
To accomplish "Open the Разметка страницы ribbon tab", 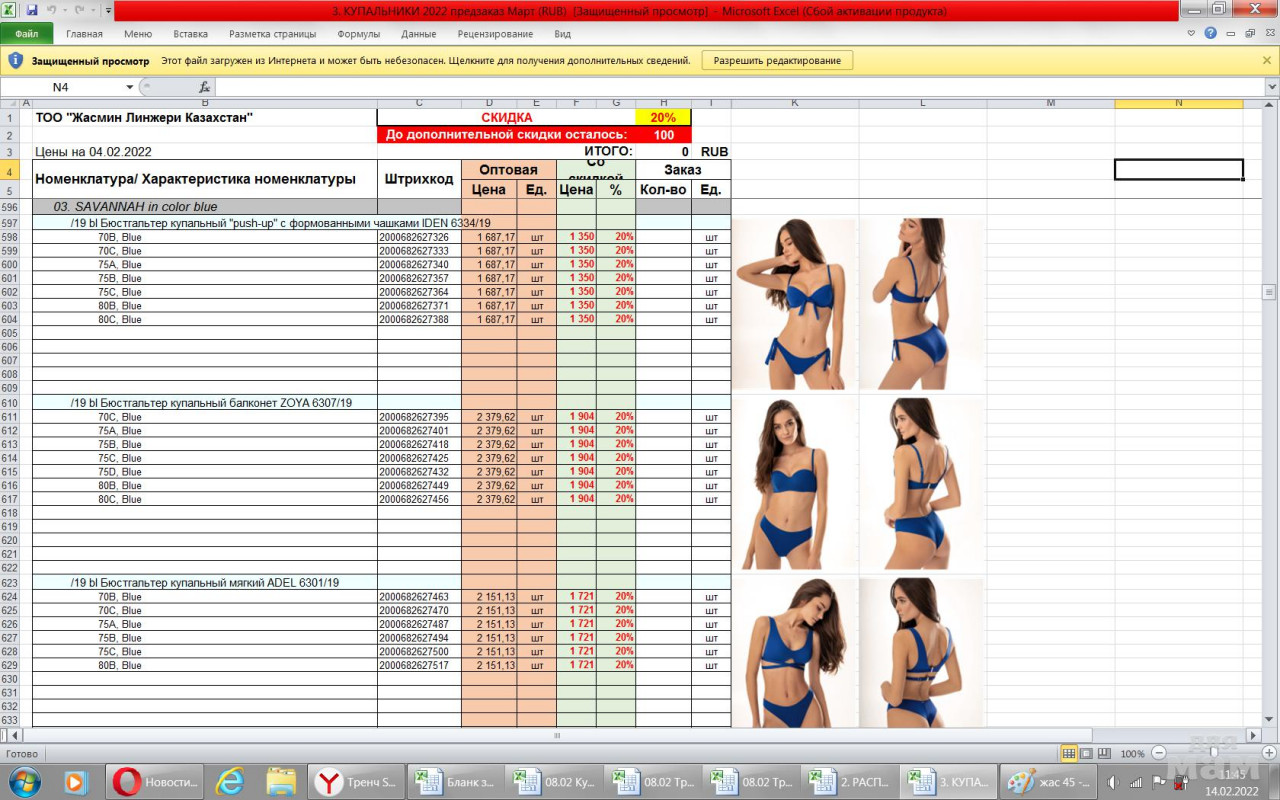I will click(x=272, y=33).
